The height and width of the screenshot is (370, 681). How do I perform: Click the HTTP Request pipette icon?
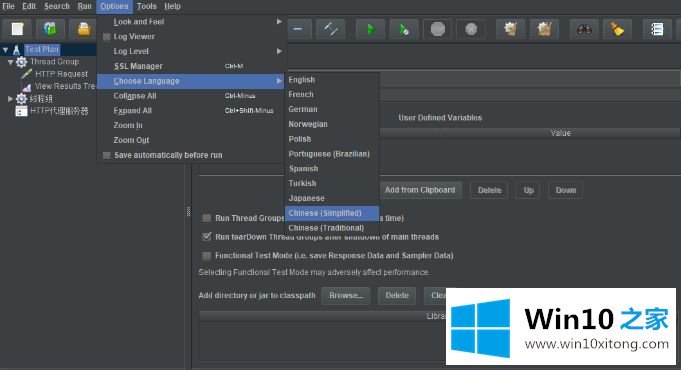26,74
